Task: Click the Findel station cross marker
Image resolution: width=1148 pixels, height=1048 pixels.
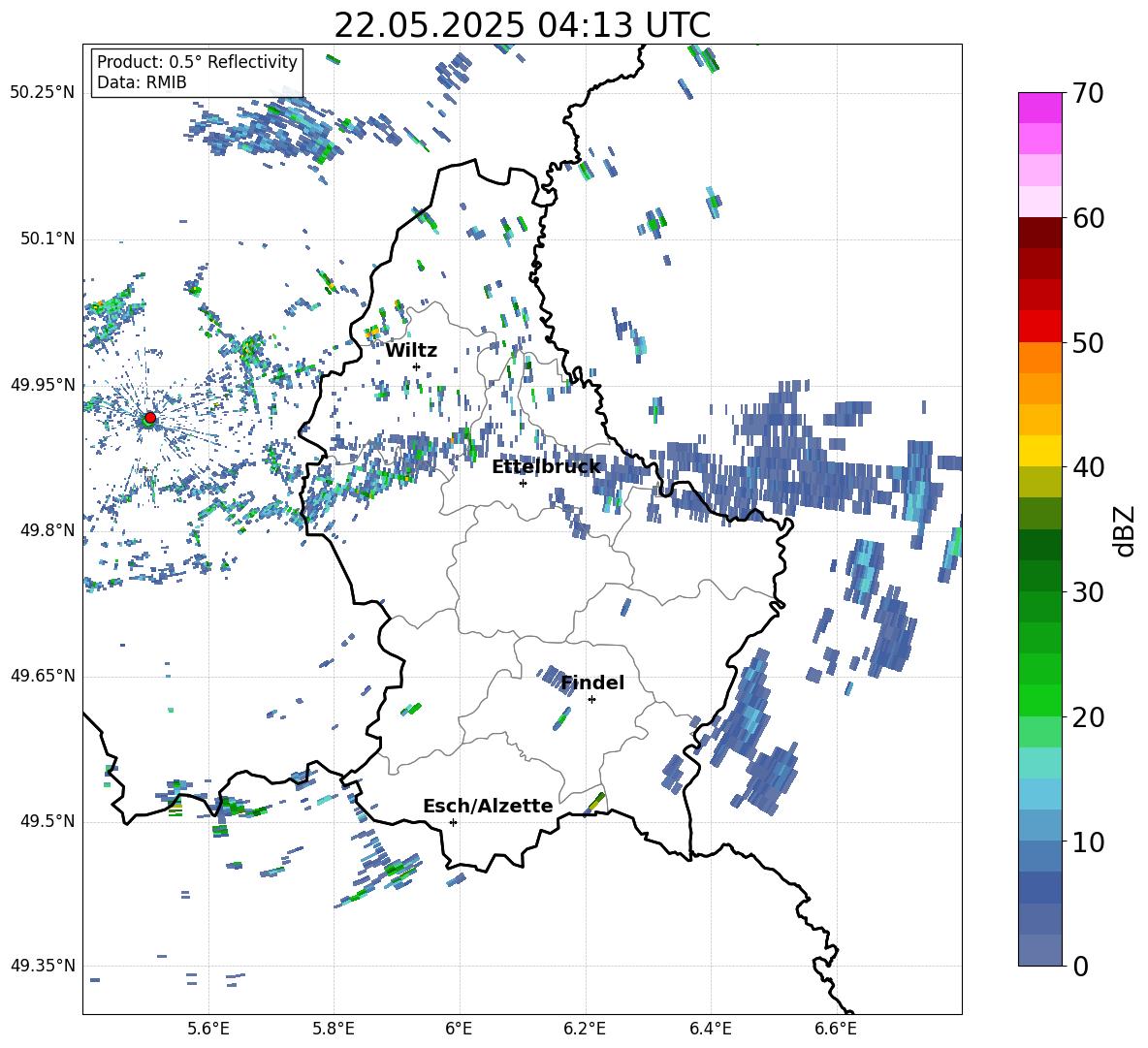Action: (x=591, y=700)
